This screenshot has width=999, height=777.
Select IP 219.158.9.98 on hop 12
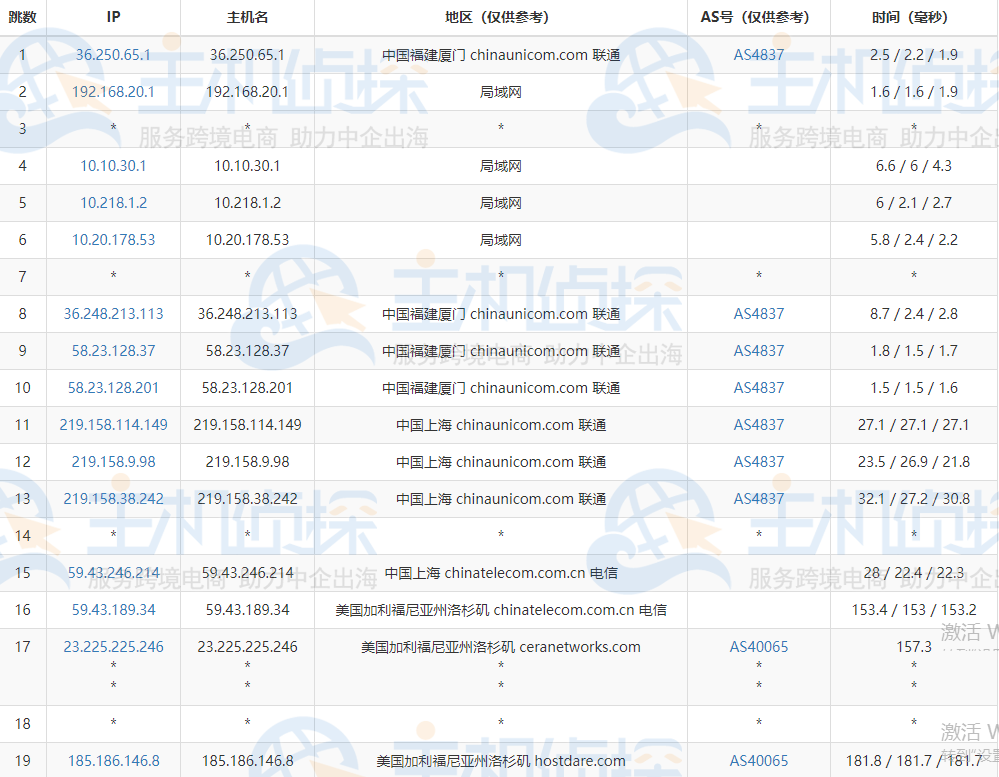113,461
